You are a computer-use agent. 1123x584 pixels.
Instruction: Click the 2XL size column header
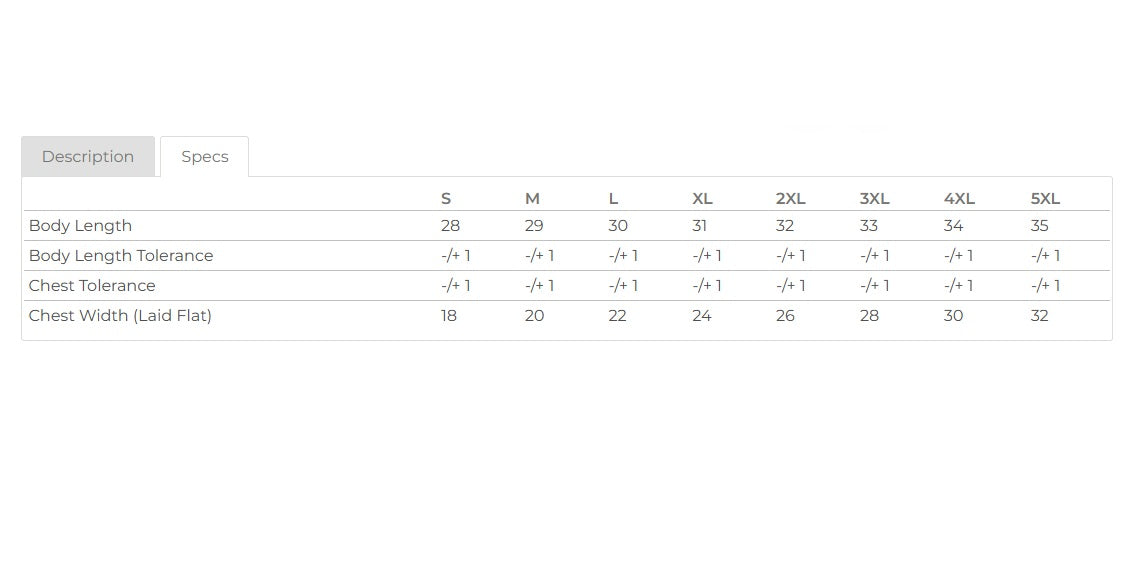[x=791, y=198]
